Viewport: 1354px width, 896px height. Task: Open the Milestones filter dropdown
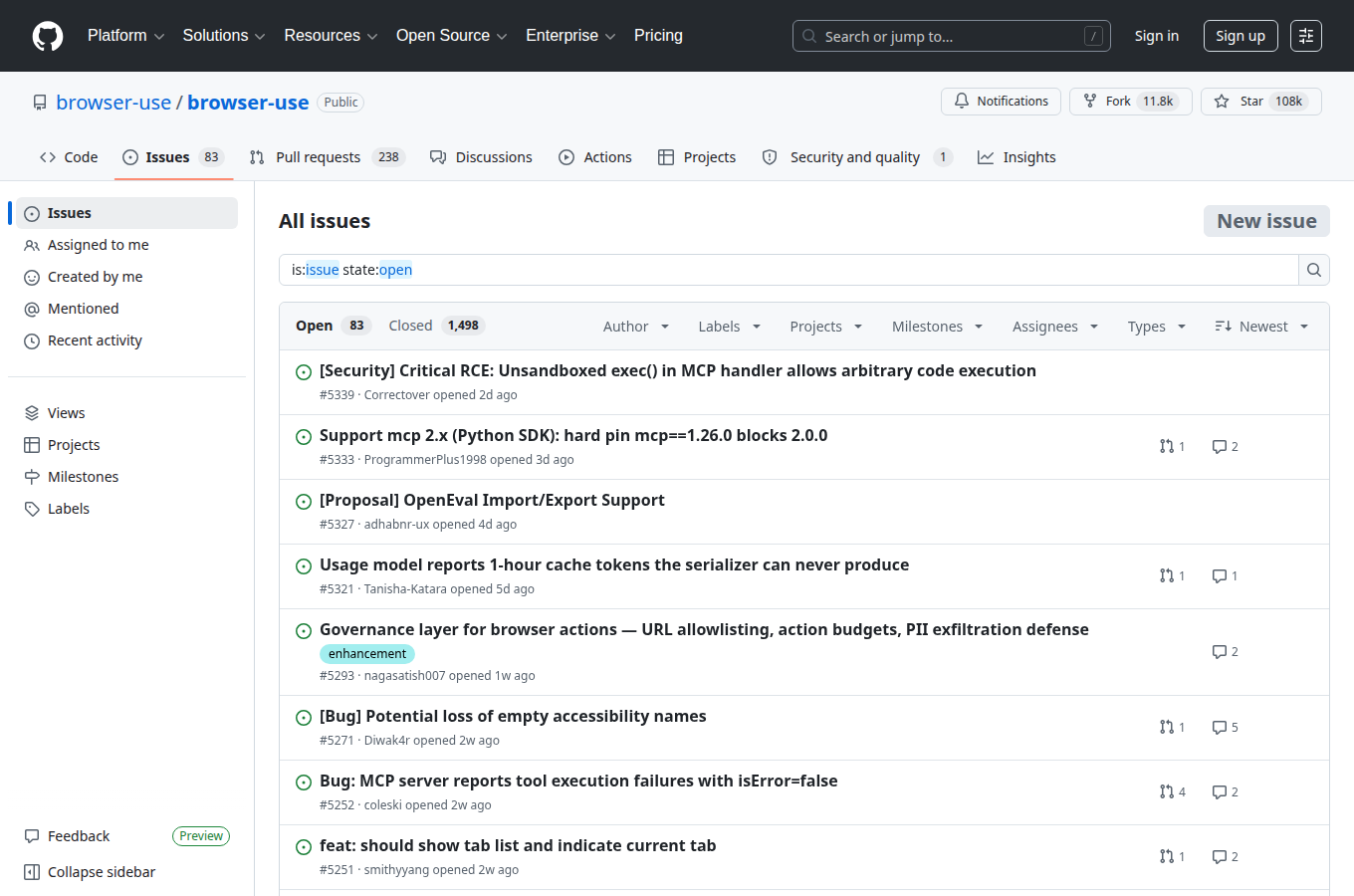pos(938,327)
